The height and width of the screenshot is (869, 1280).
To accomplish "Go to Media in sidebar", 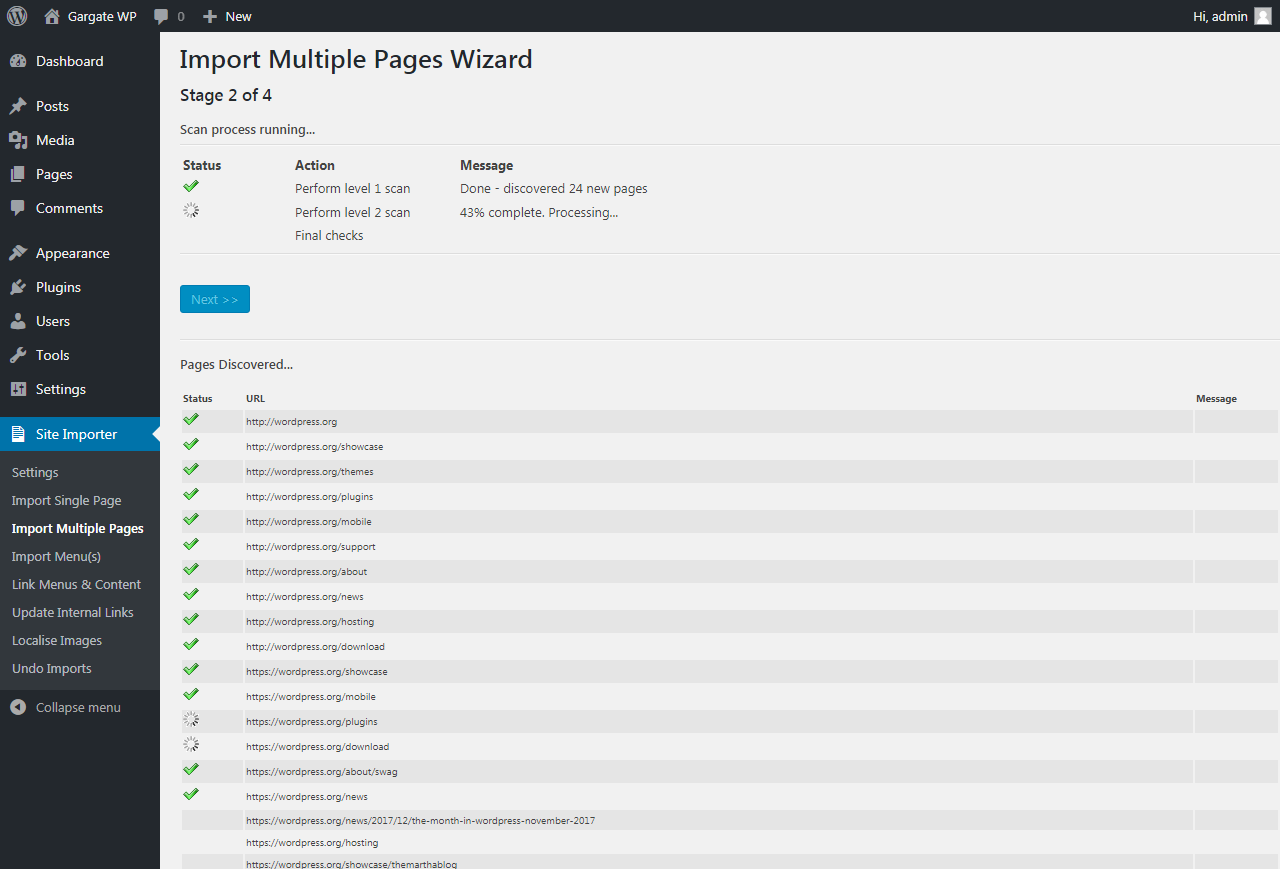I will pyautogui.click(x=80, y=140).
